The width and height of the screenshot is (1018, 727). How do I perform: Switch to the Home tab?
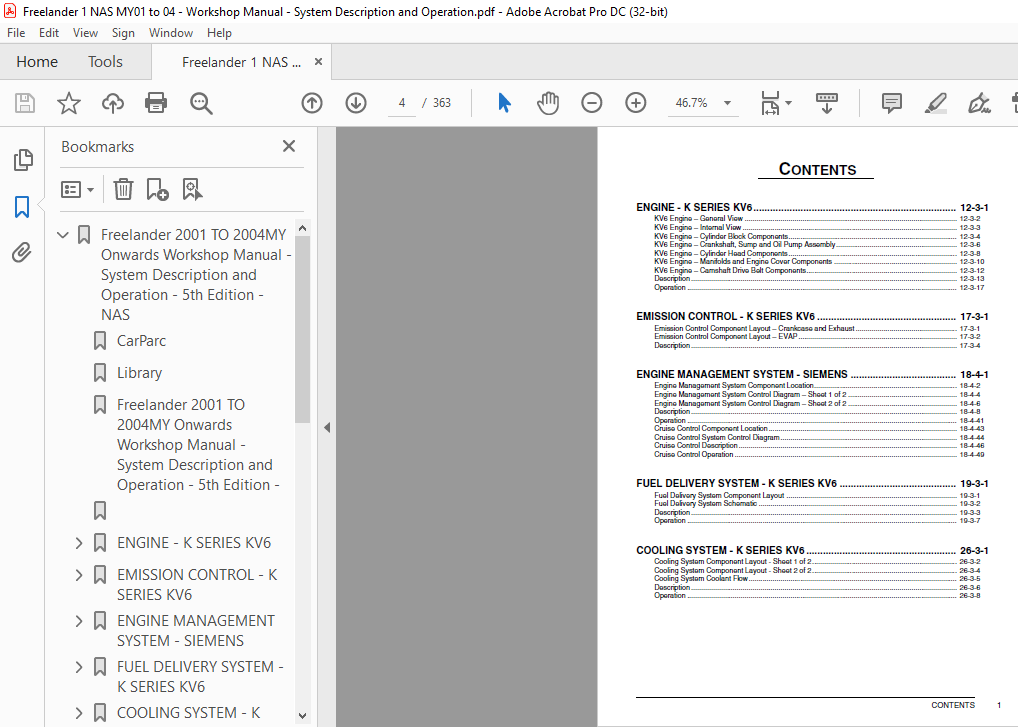(x=37, y=62)
